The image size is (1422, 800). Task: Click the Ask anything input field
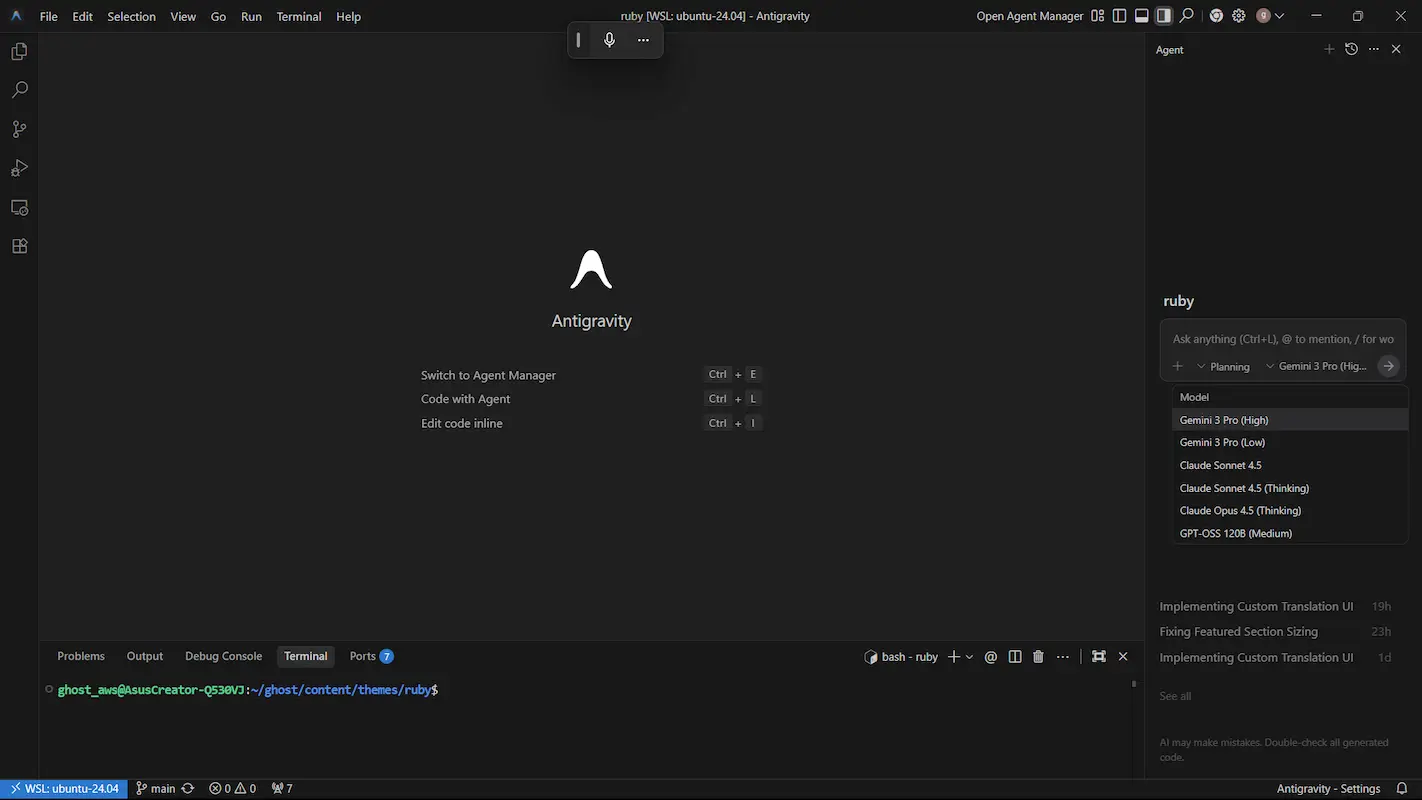[1282, 339]
